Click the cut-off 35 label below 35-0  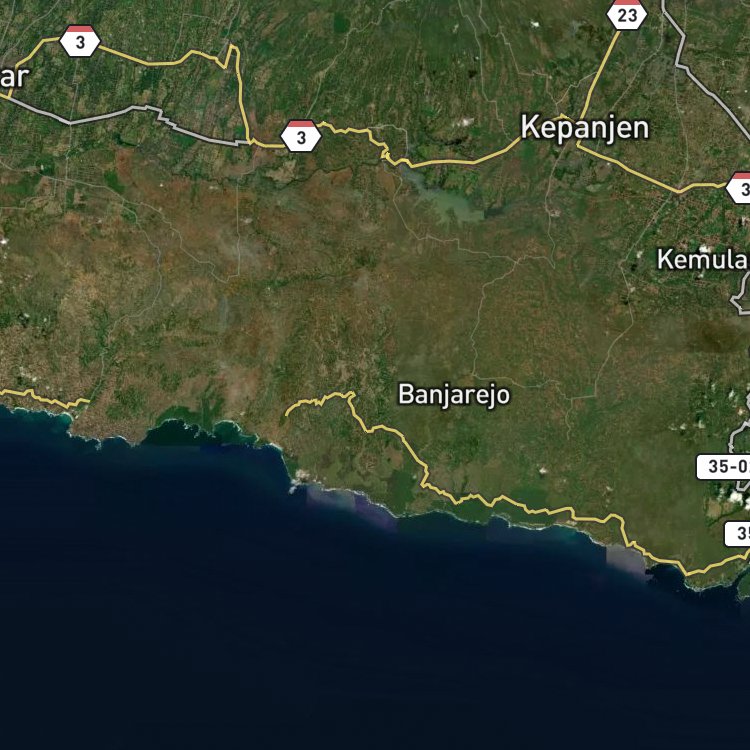[x=738, y=534]
